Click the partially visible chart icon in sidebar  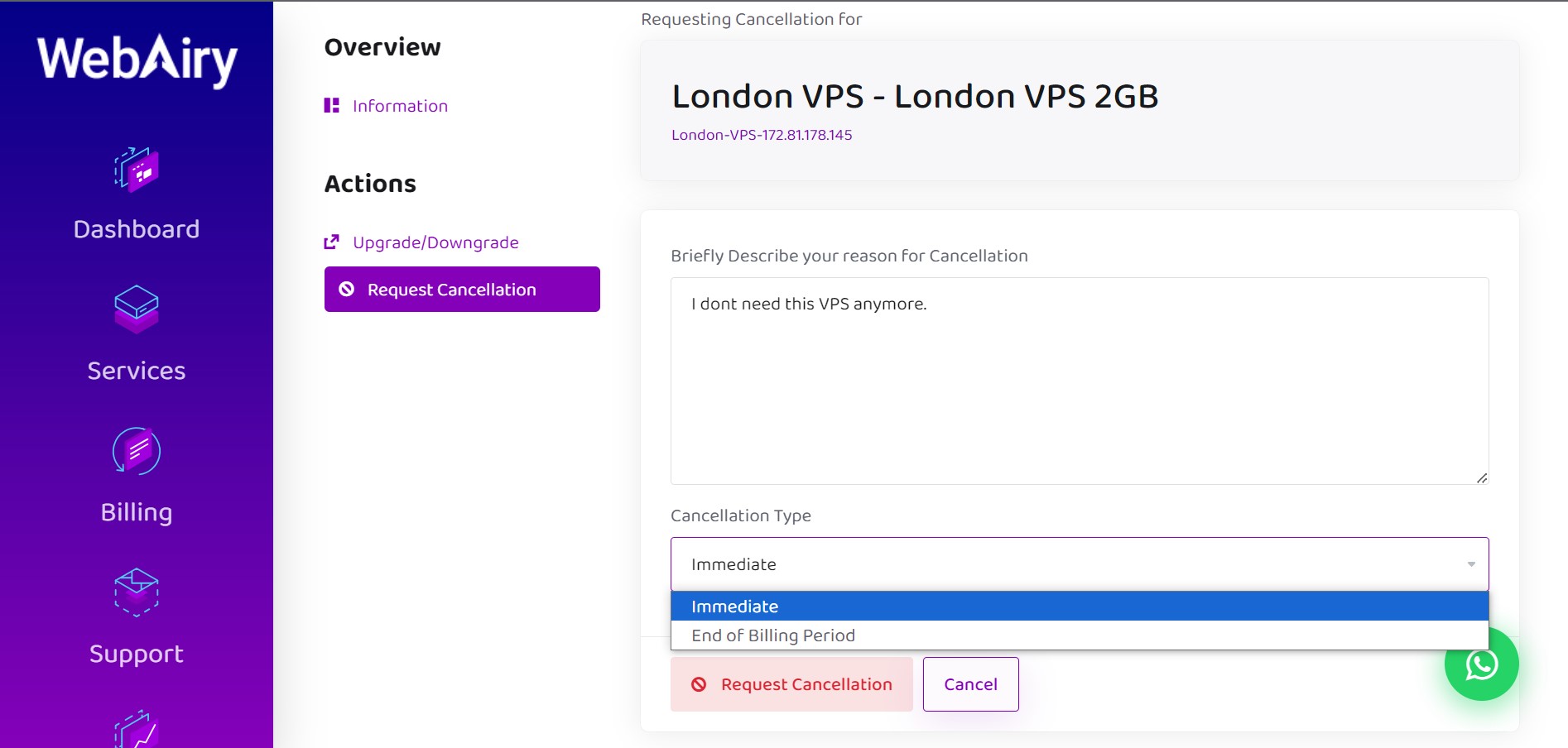[137, 729]
